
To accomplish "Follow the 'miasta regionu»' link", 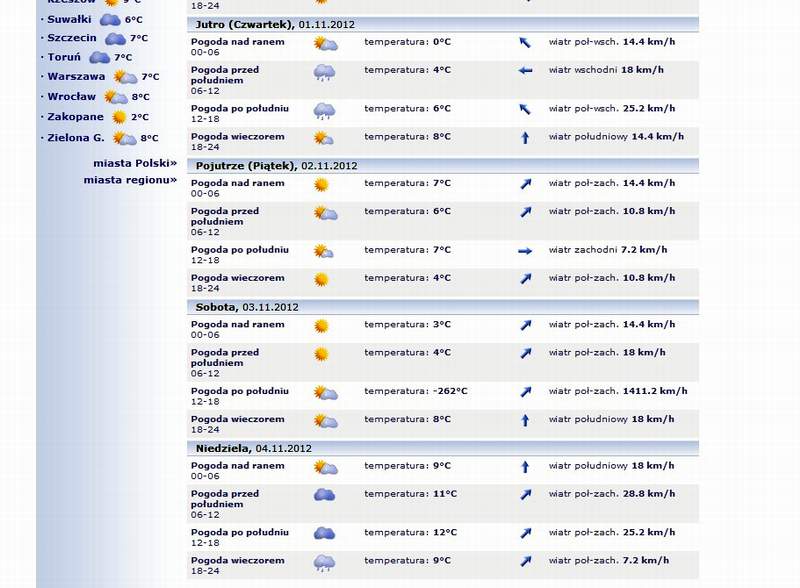I will tap(130, 180).
